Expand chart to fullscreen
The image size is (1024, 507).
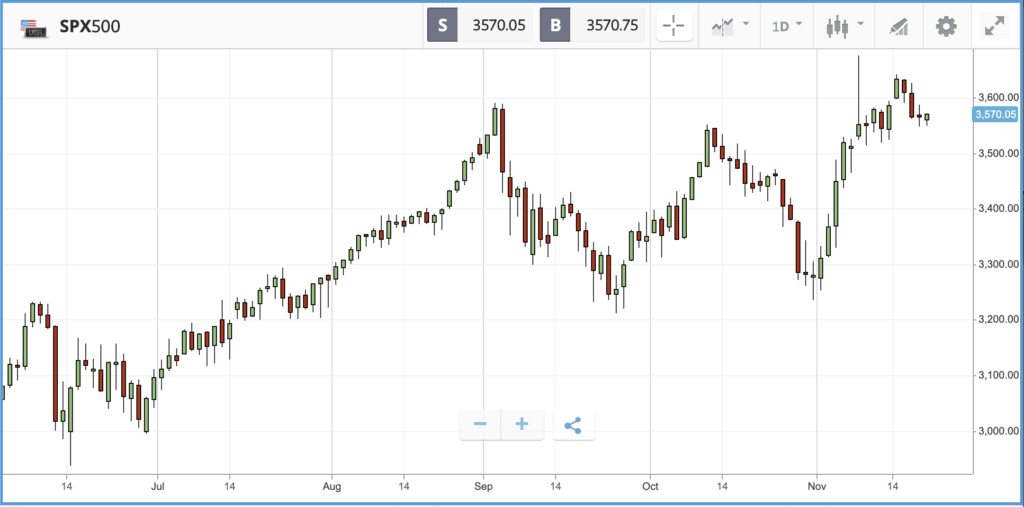(x=994, y=26)
